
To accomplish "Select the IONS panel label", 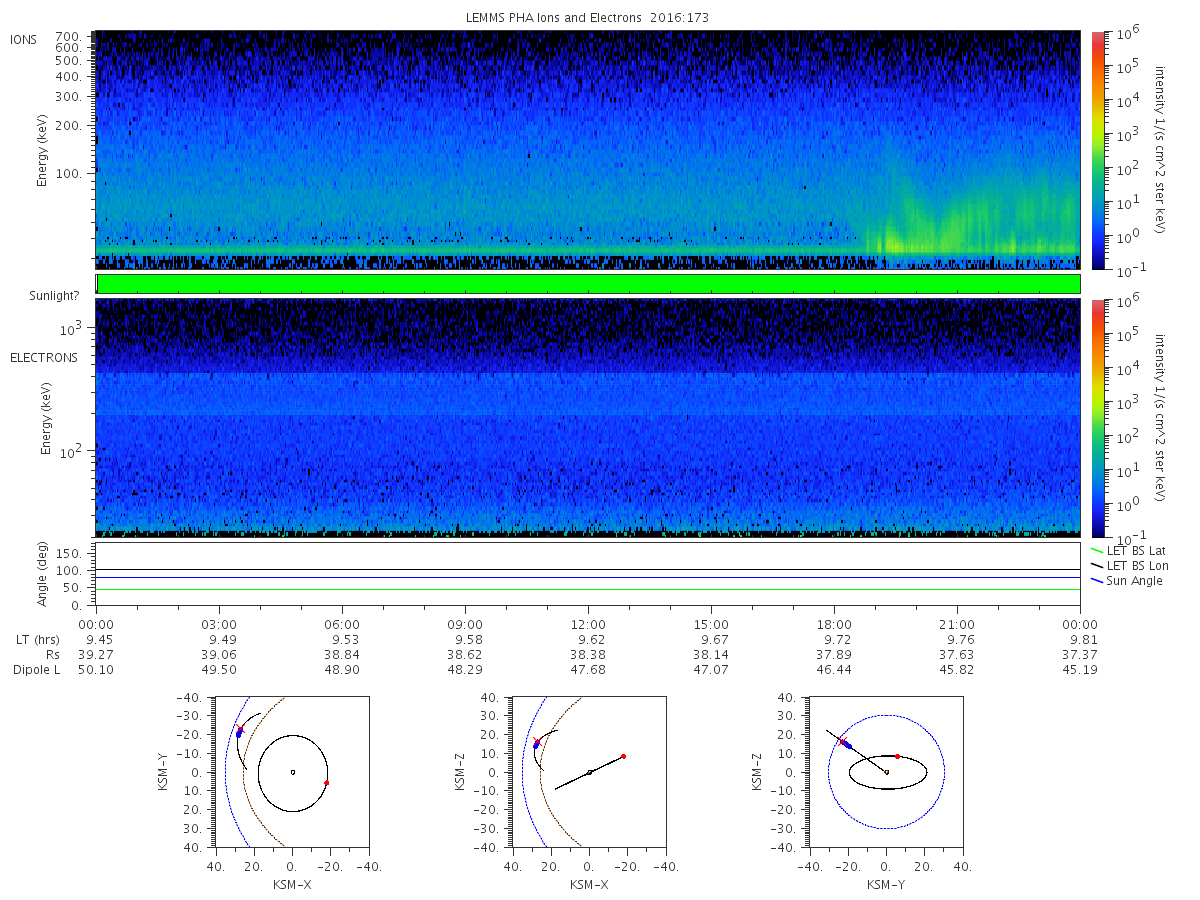I will (24, 40).
